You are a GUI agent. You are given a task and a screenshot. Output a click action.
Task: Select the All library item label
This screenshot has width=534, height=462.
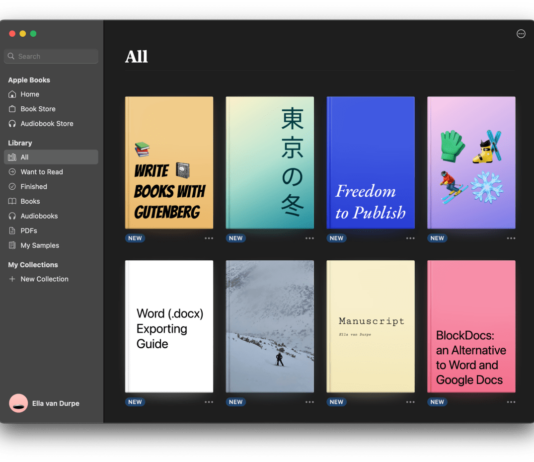[24, 157]
